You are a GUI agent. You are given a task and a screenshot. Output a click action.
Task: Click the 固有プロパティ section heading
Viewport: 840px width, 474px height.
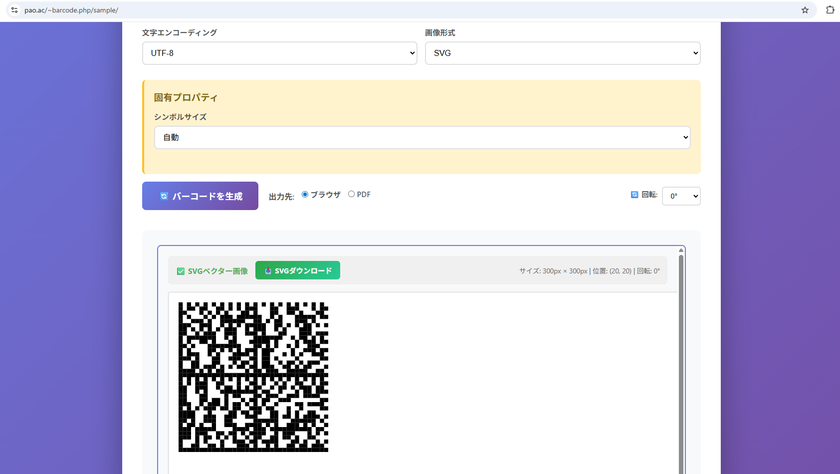click(186, 98)
